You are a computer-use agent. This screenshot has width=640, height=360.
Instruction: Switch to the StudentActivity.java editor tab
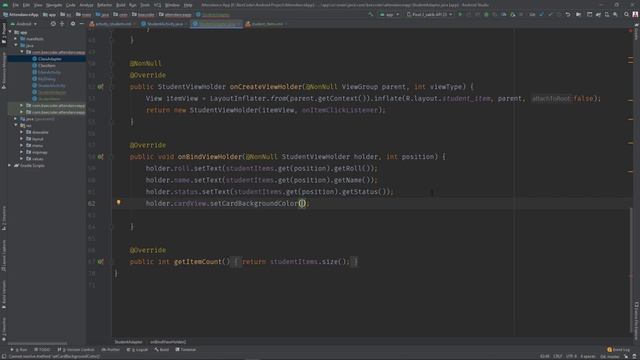point(164,24)
